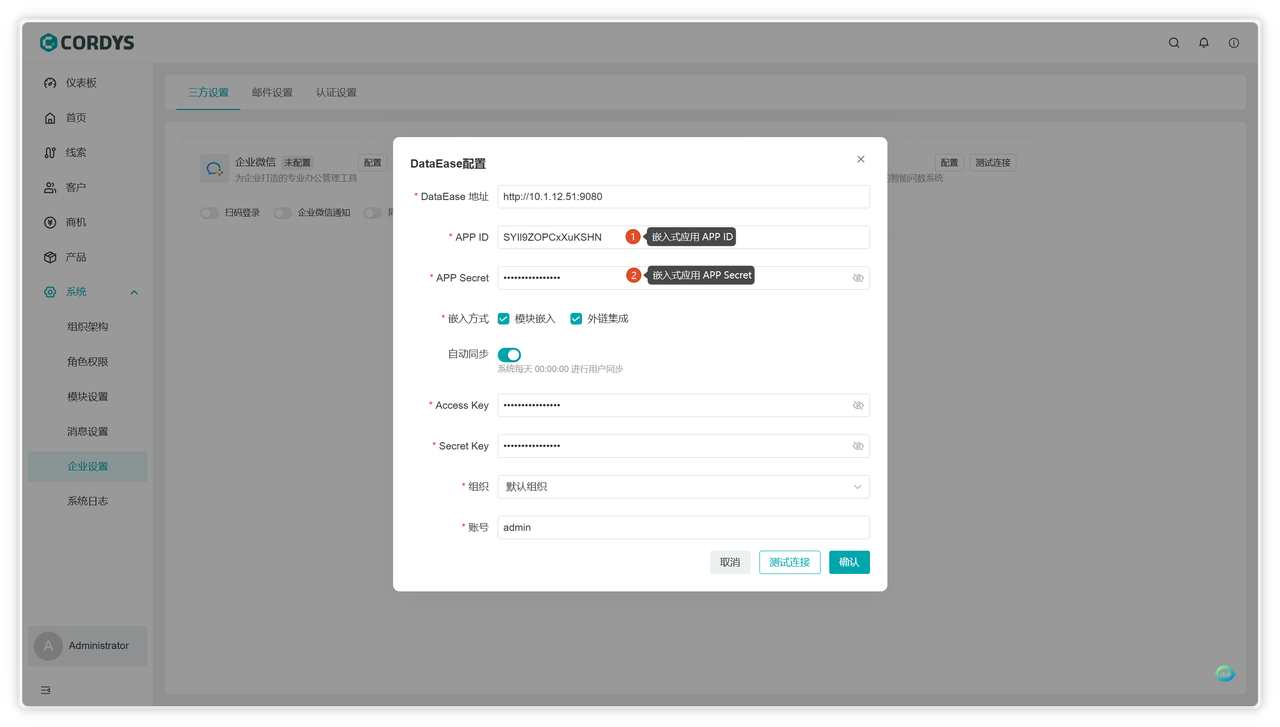Viewport: 1280px width, 727px height.
Task: Show the APP Secret value
Action: (x=858, y=278)
